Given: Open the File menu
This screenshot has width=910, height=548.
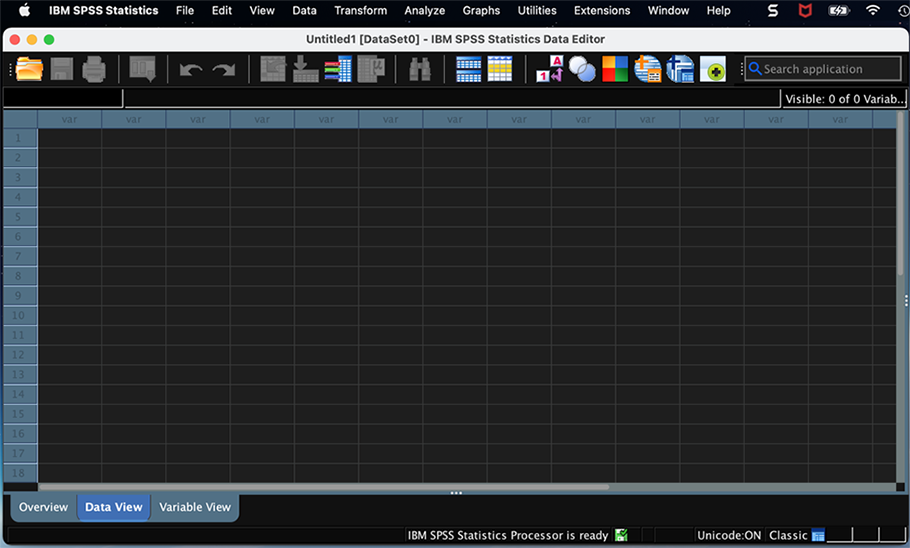Looking at the screenshot, I should coord(185,10).
